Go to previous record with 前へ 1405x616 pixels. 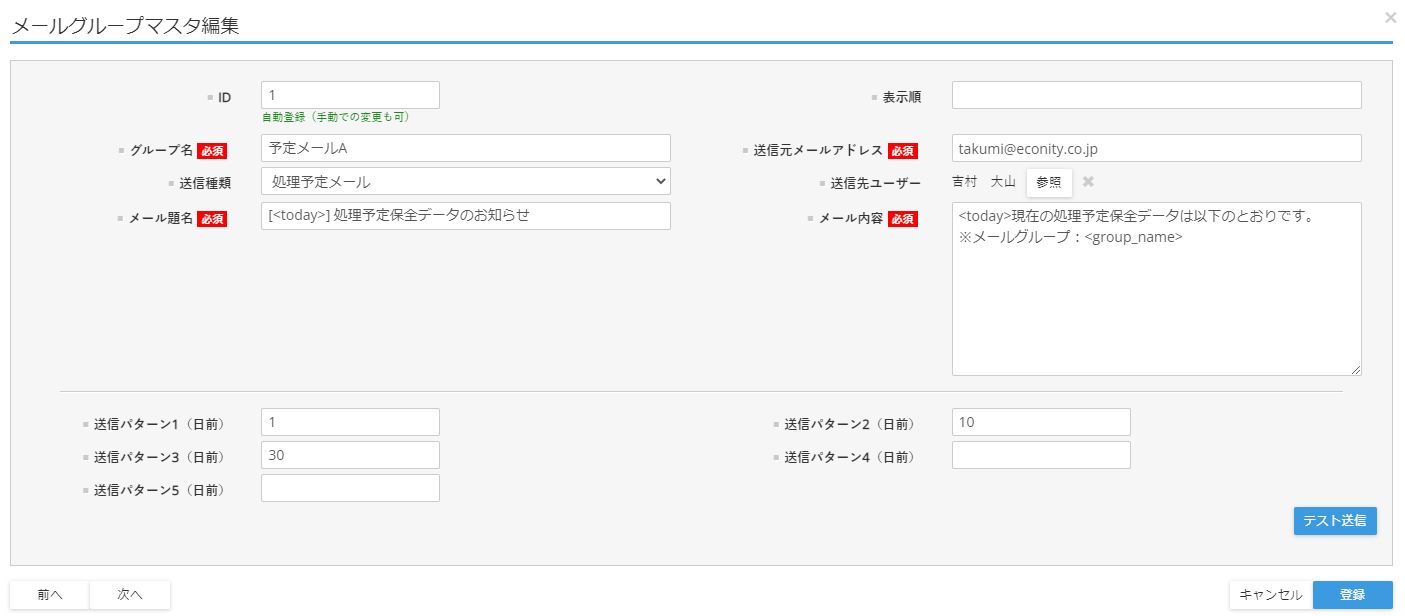pyautogui.click(x=50, y=594)
